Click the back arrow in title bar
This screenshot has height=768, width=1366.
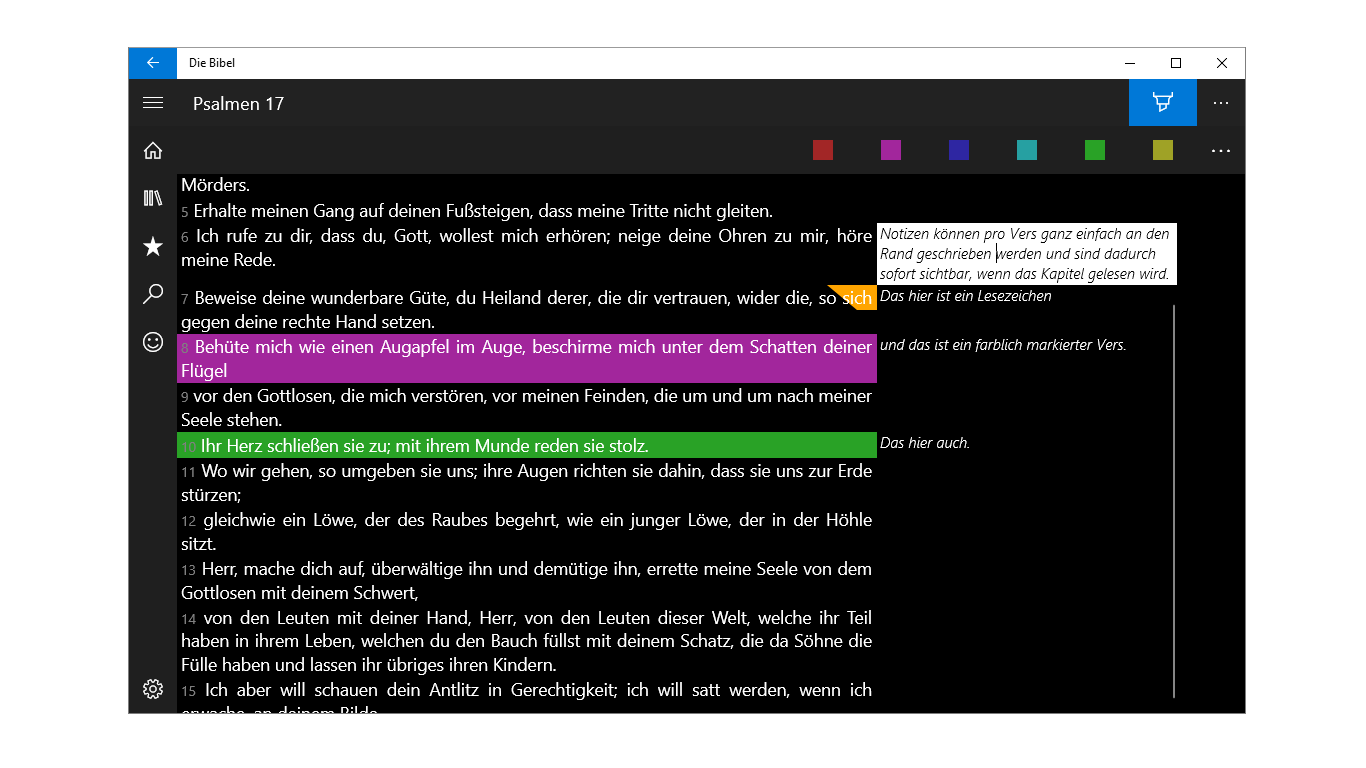pos(153,63)
